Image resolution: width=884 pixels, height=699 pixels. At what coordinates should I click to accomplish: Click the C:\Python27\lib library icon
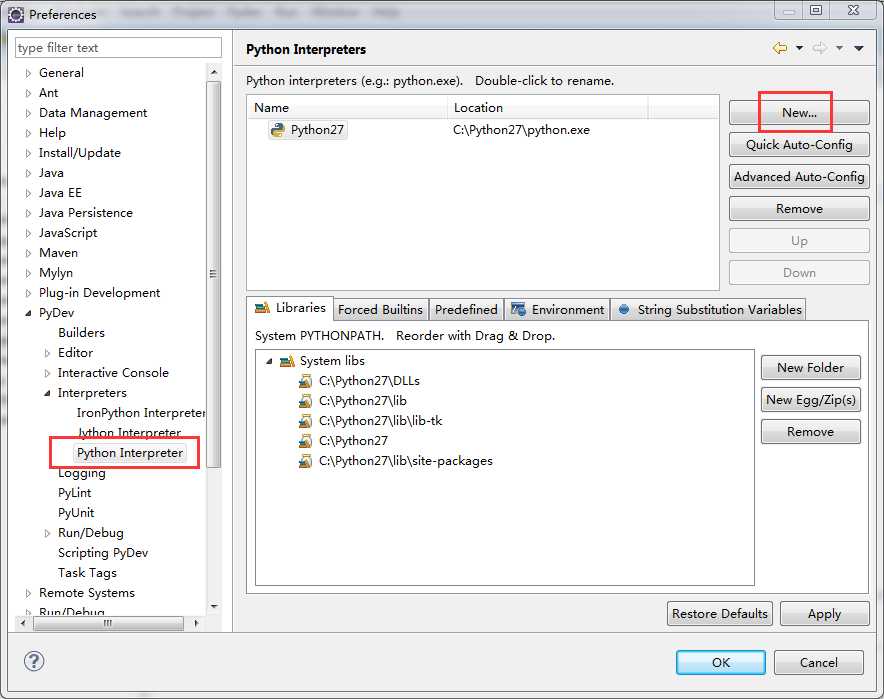(305, 401)
